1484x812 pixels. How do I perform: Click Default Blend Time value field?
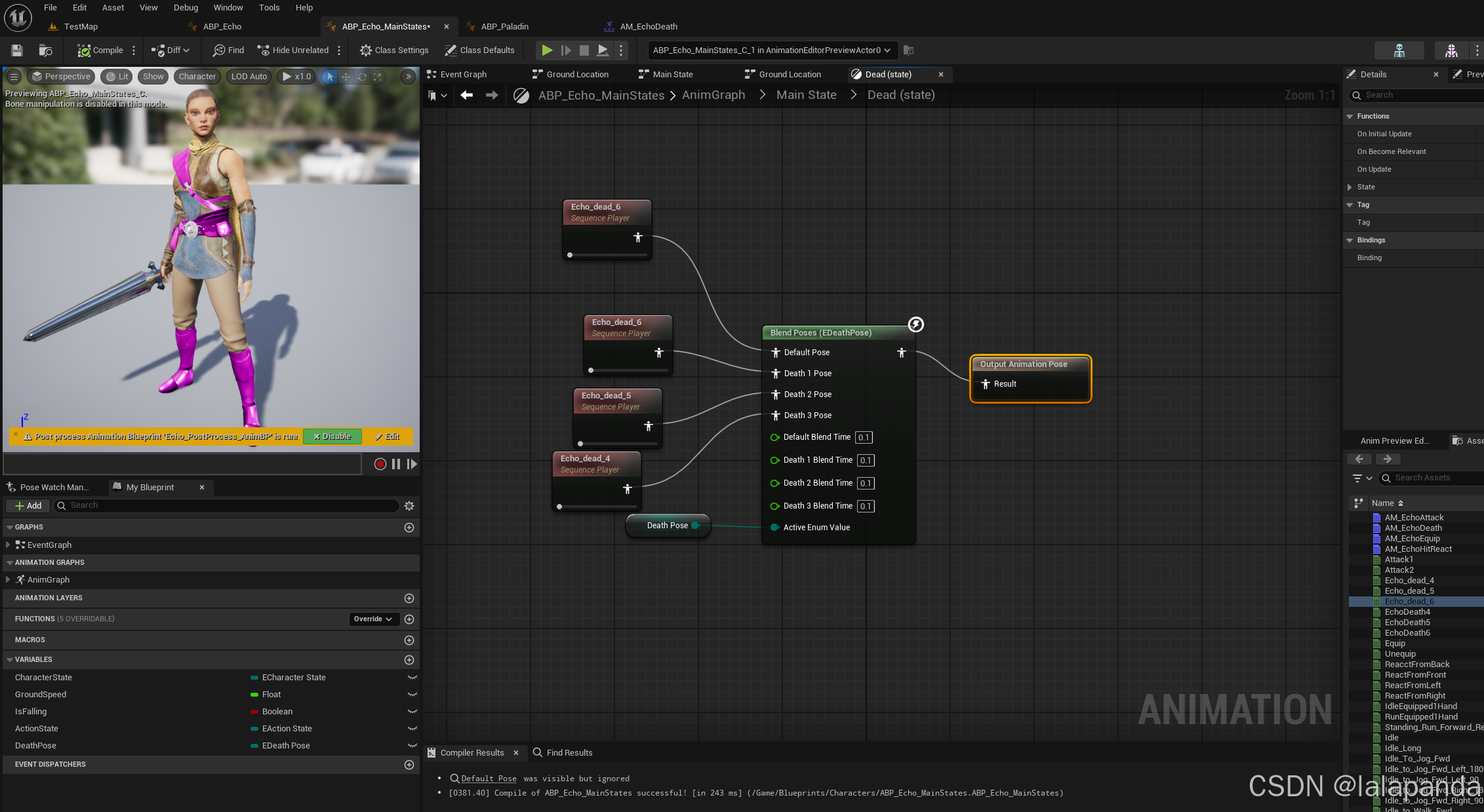point(864,438)
